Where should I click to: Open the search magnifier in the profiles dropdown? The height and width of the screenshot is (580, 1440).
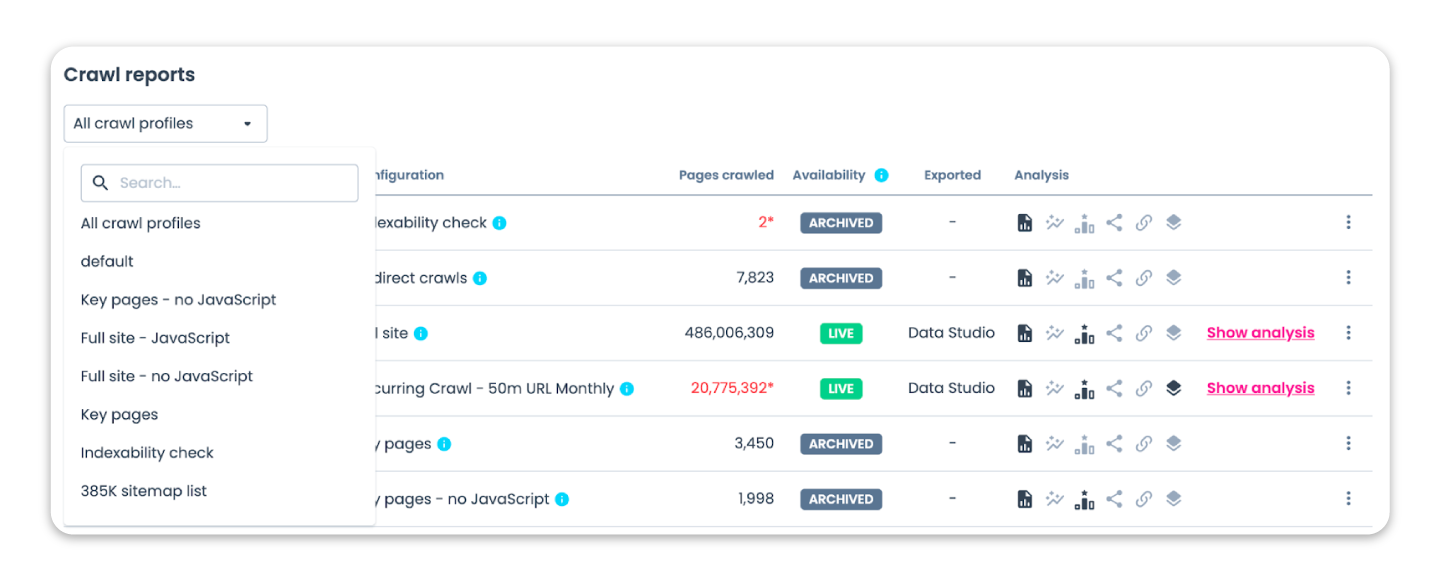click(100, 183)
